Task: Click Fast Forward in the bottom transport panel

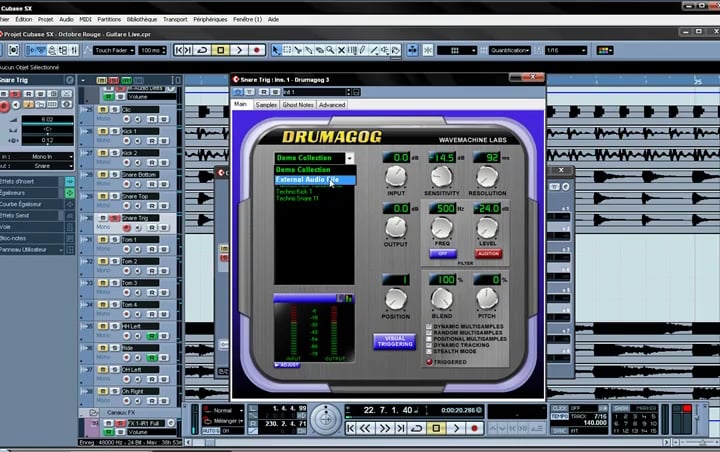Action: pos(384,429)
